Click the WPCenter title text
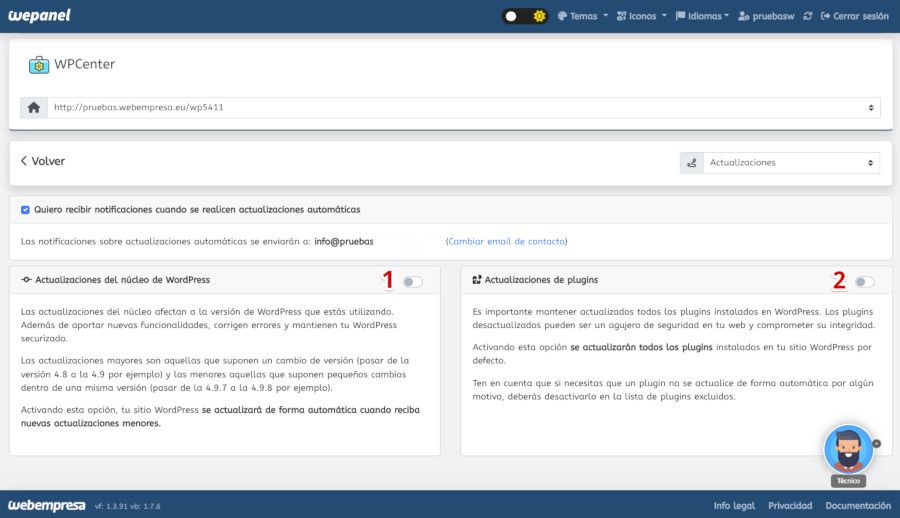Viewport: 900px width, 518px height. (x=84, y=64)
